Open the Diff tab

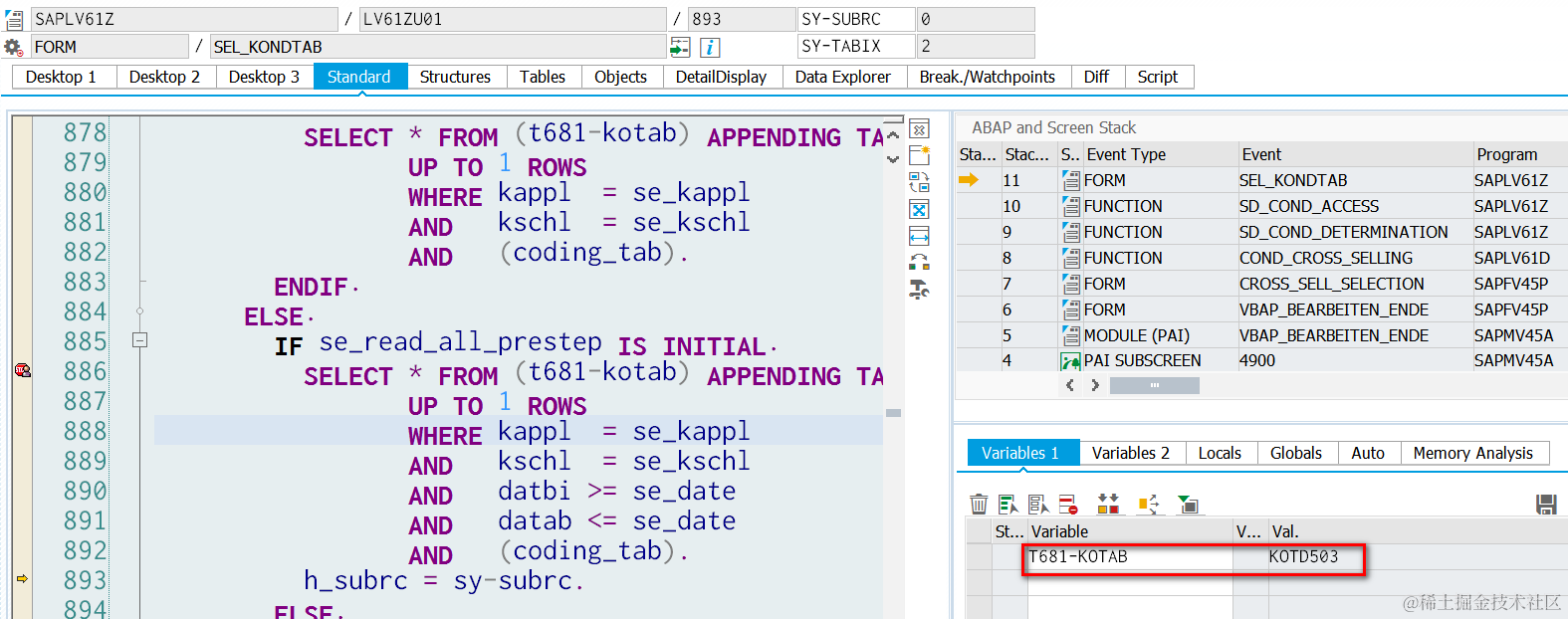(x=1096, y=77)
